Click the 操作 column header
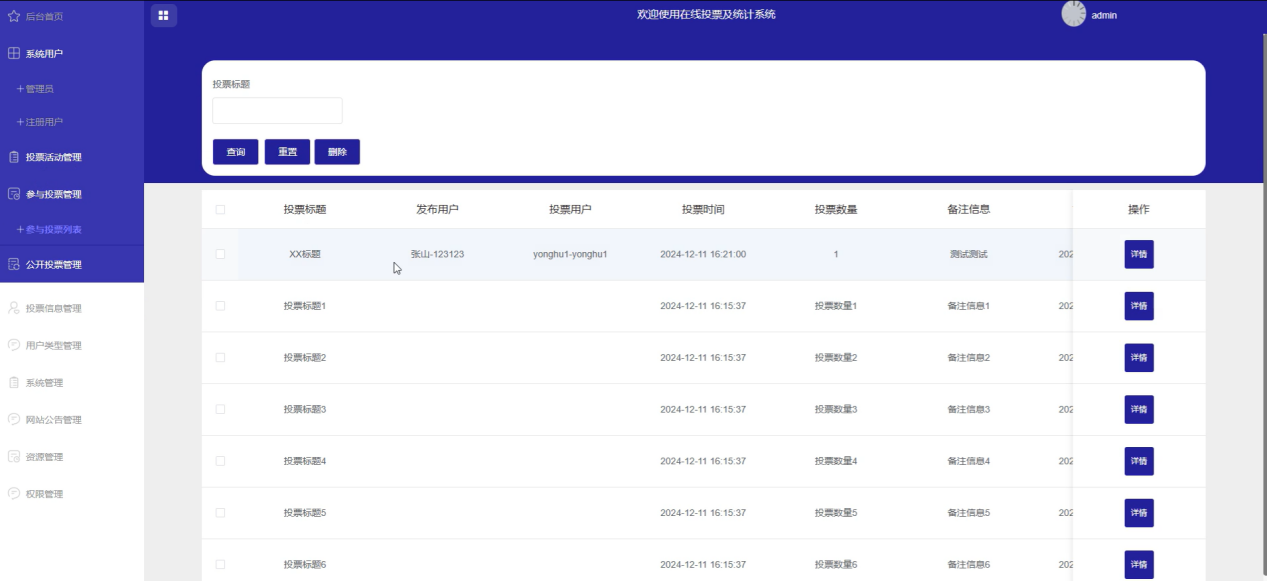Image resolution: width=1267 pixels, height=581 pixels. tap(1139, 210)
